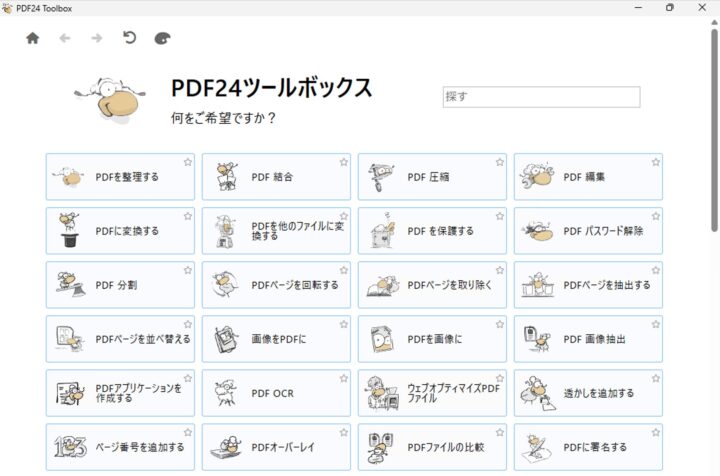Click the back arrow navigation icon
Screen dimensions: 720x476
pyautogui.click(x=65, y=39)
